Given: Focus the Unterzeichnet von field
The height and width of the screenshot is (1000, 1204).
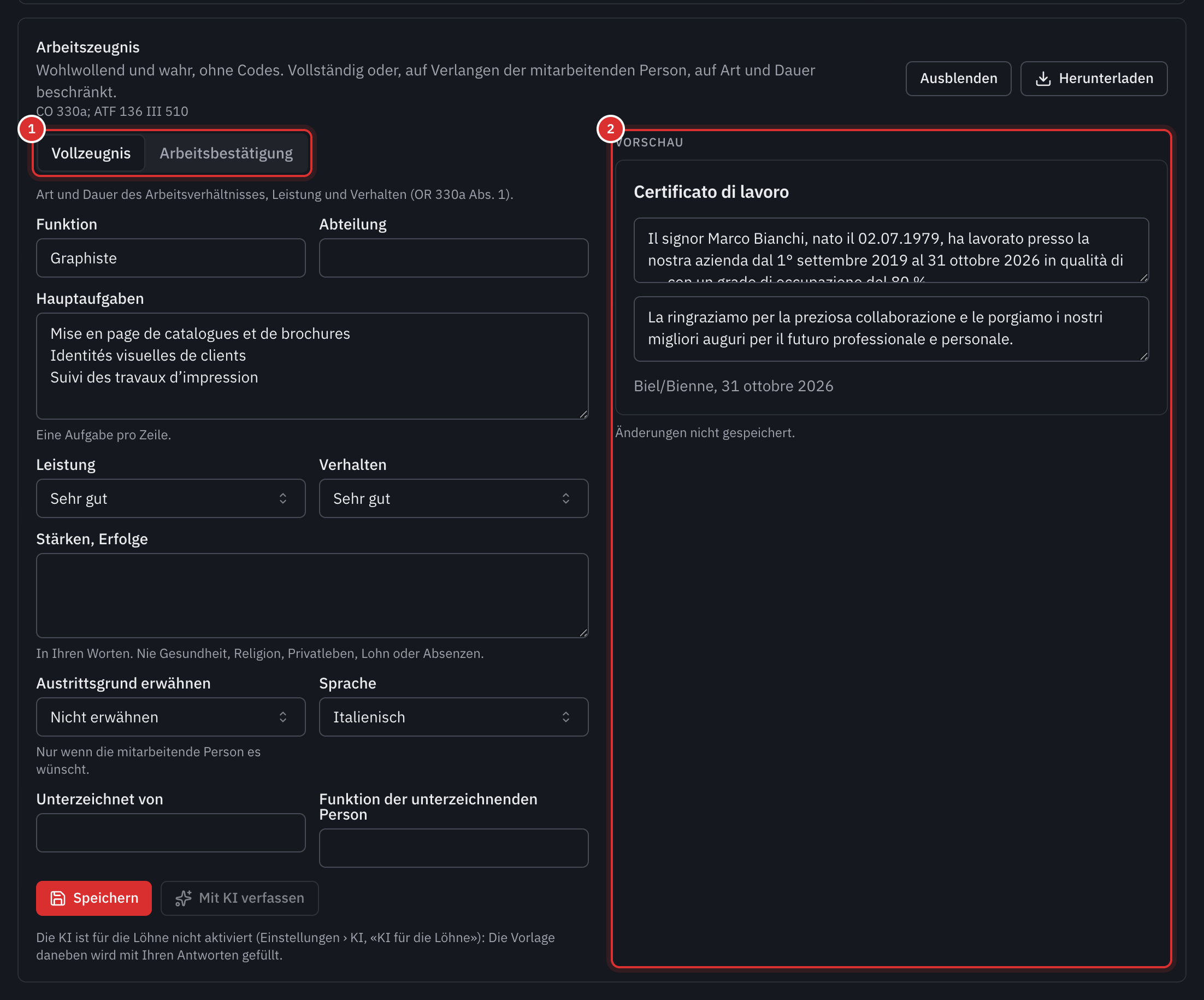Looking at the screenshot, I should pyautogui.click(x=171, y=833).
